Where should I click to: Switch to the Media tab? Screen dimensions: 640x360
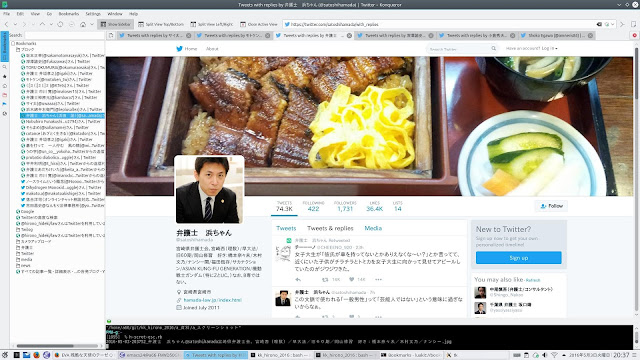click(373, 228)
